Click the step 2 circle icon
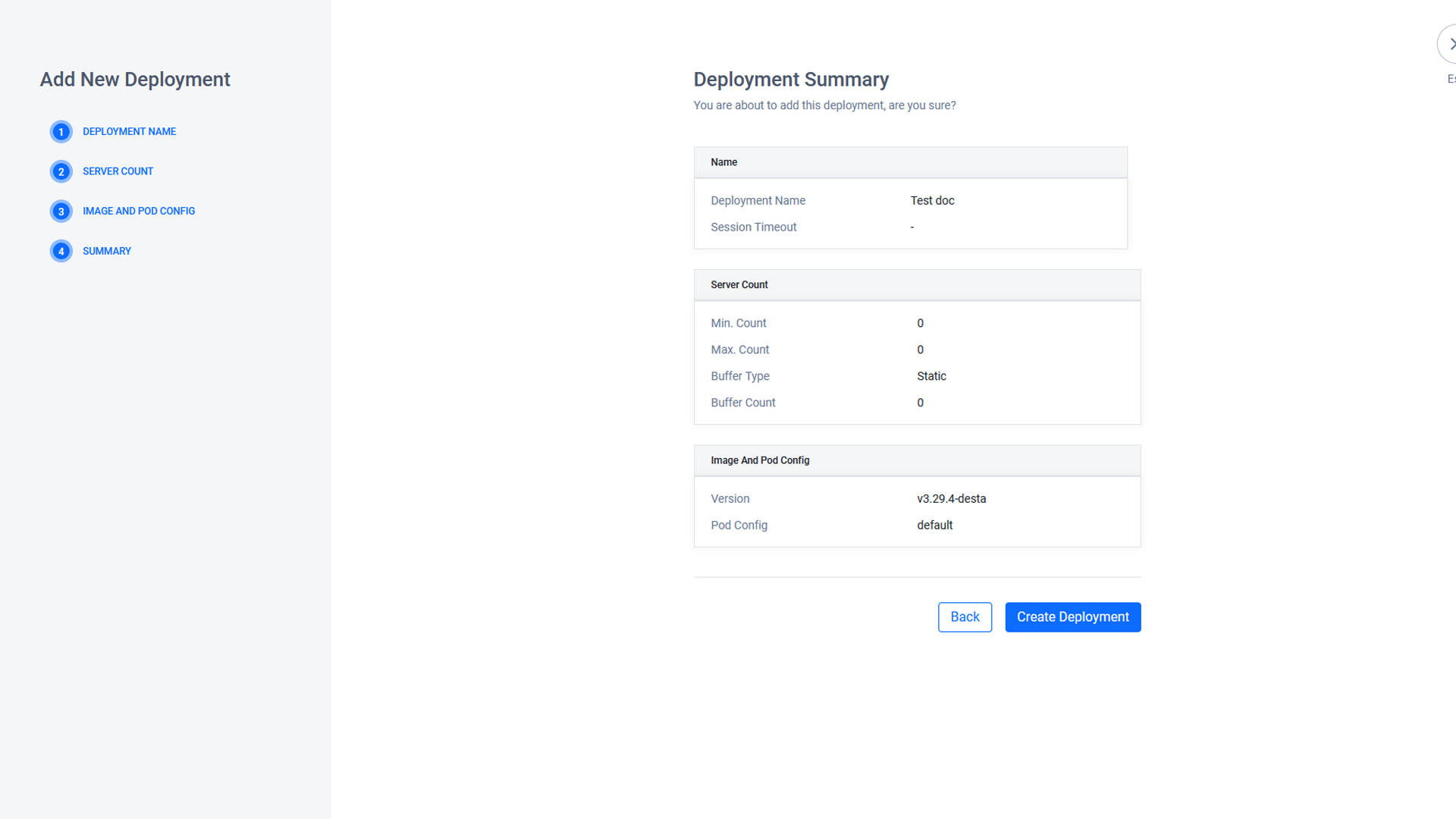The width and height of the screenshot is (1456, 819). tap(61, 171)
